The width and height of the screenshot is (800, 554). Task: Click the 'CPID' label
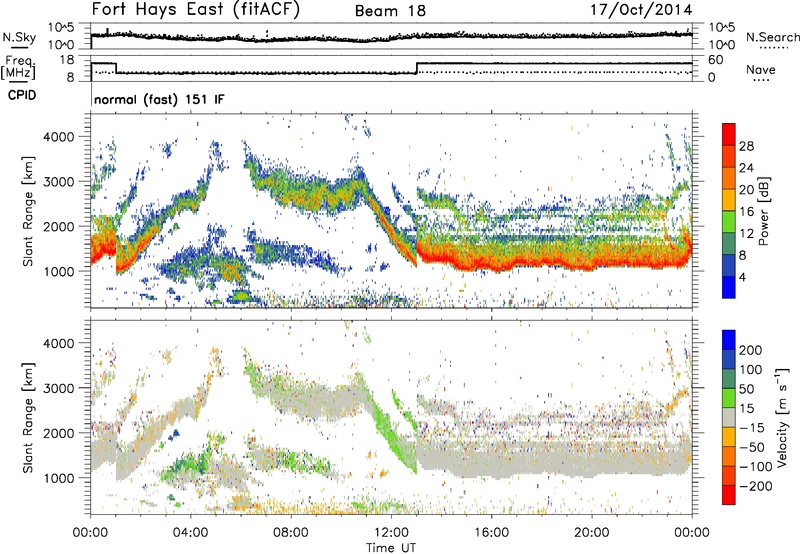click(22, 95)
